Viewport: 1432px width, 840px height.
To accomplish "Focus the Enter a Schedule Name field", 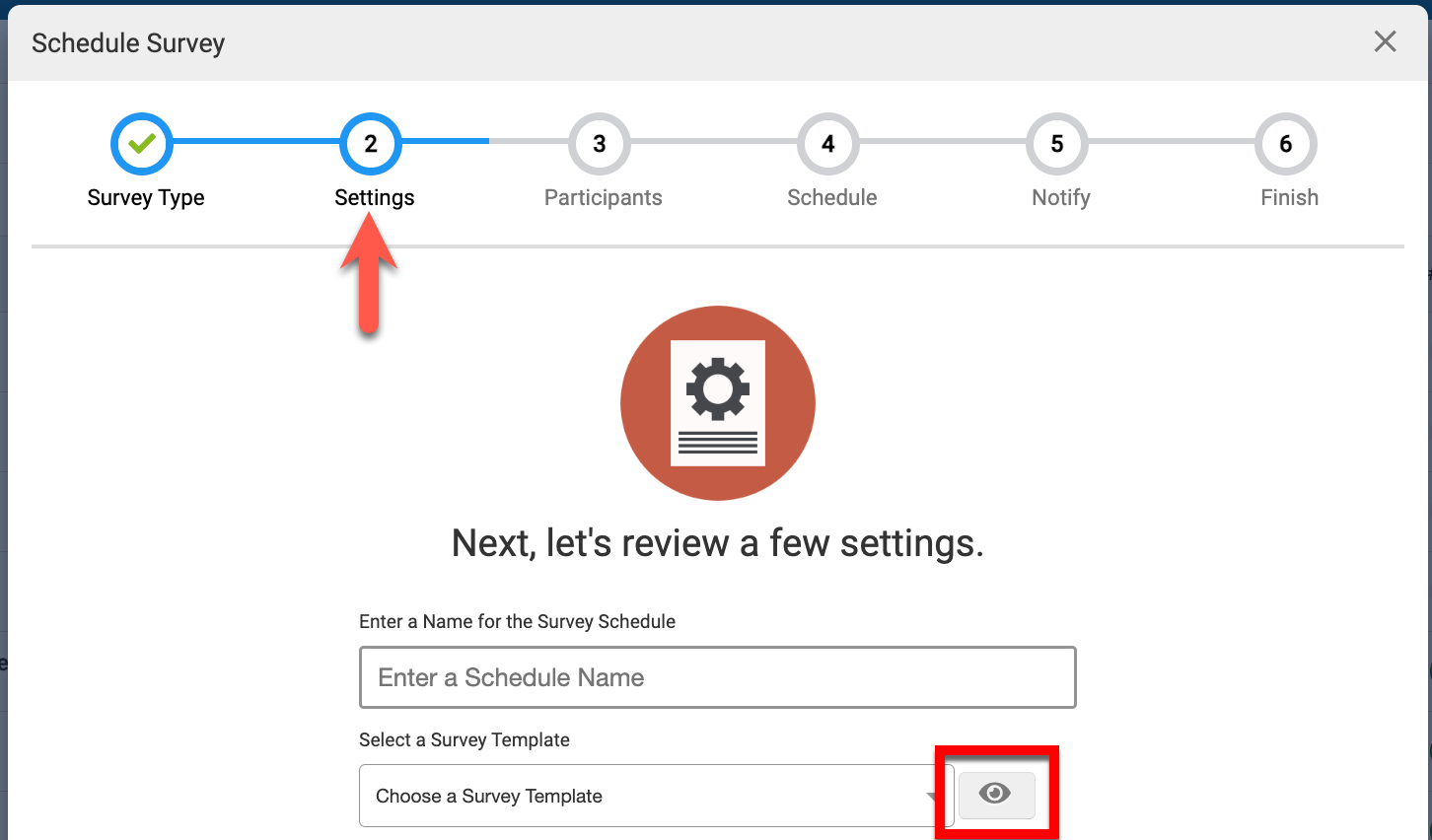I will coord(718,677).
